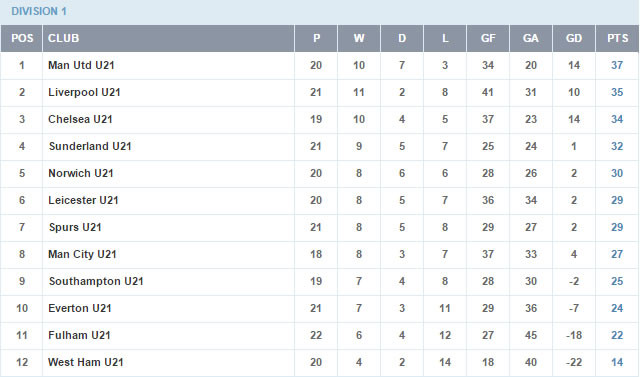Click West Ham U21 club name
This screenshot has width=640, height=377.
click(85, 362)
